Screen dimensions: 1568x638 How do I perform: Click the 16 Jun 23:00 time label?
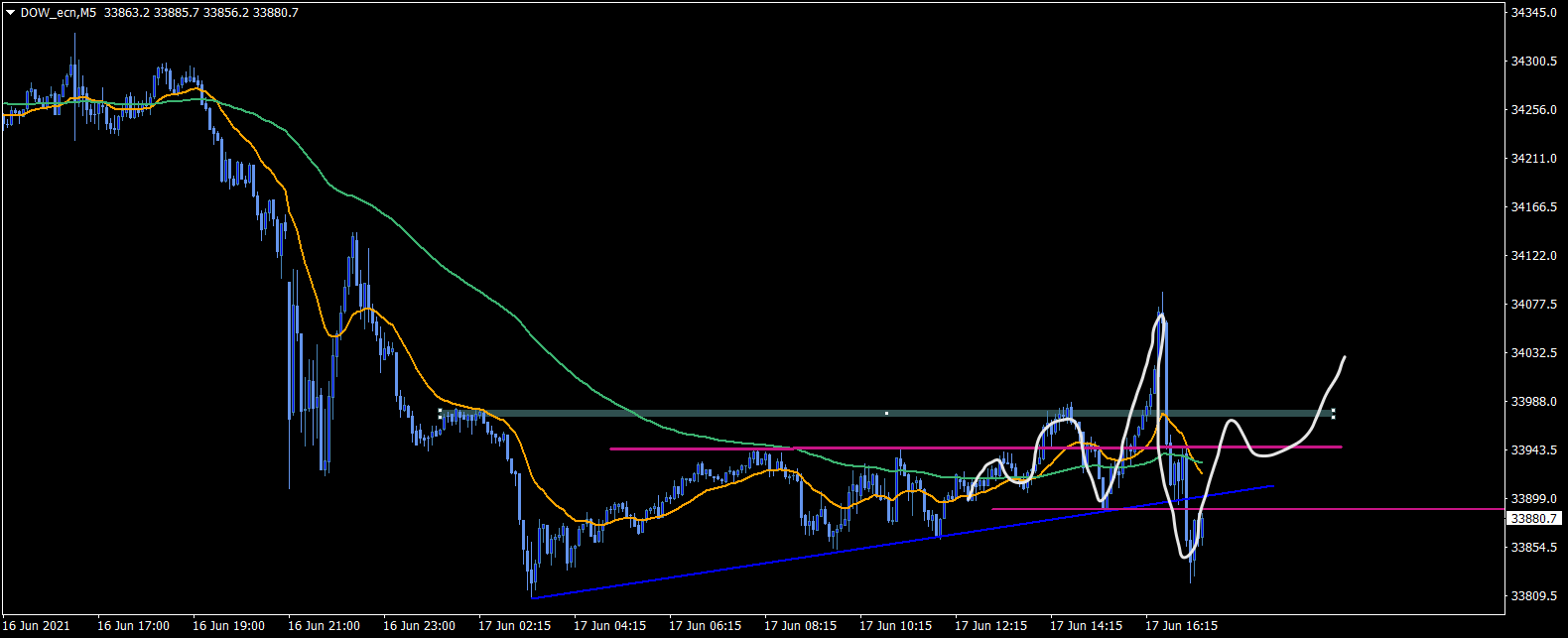click(x=419, y=626)
